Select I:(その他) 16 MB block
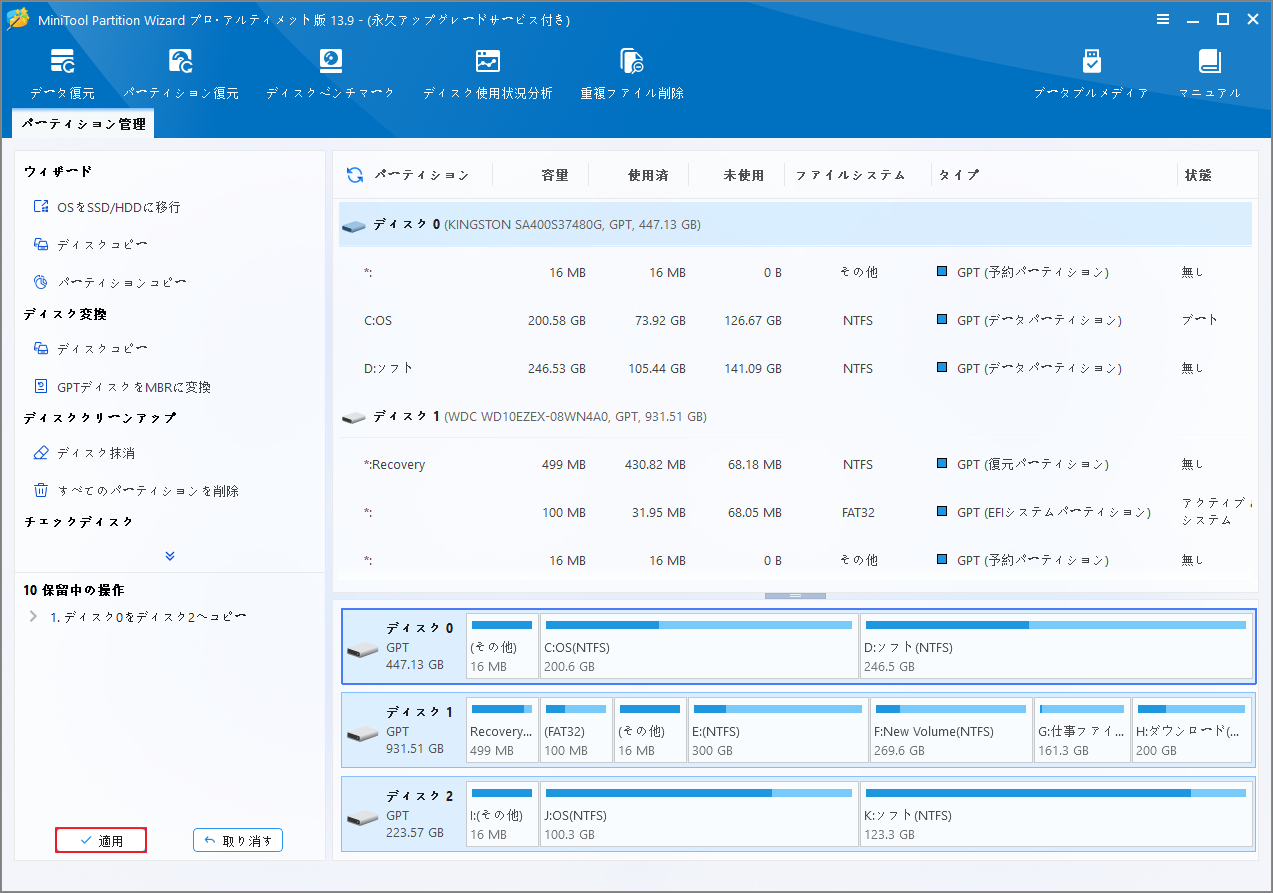 [x=502, y=814]
